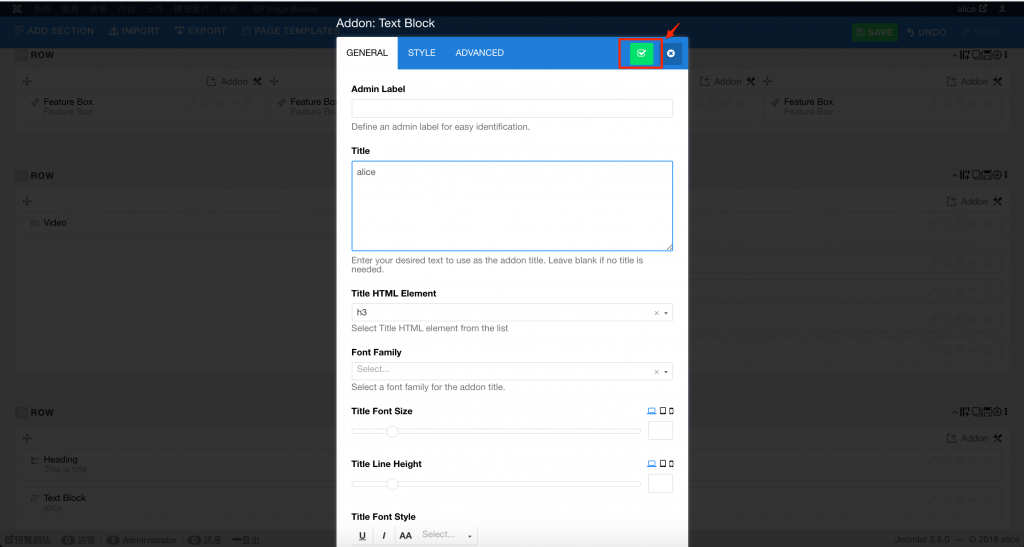Switch to the Style tab
The width and height of the screenshot is (1024, 547).
click(x=421, y=53)
